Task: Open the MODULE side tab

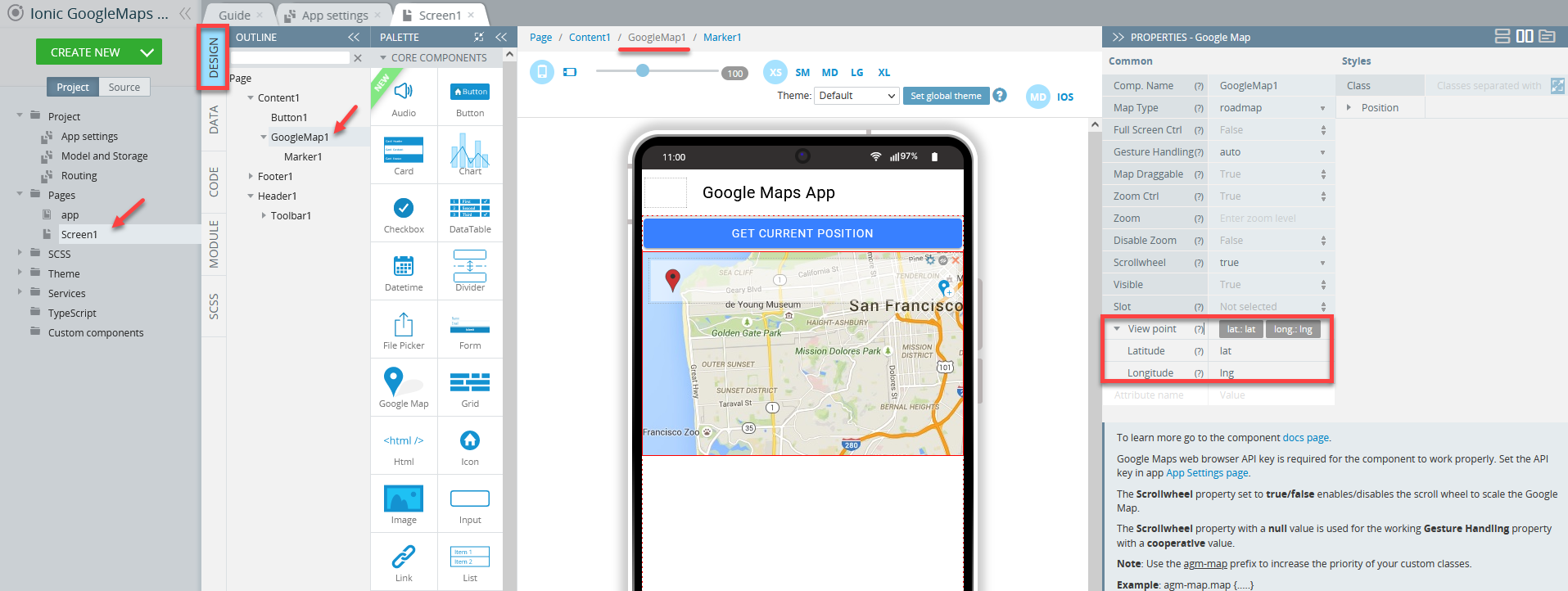Action: click(x=213, y=244)
